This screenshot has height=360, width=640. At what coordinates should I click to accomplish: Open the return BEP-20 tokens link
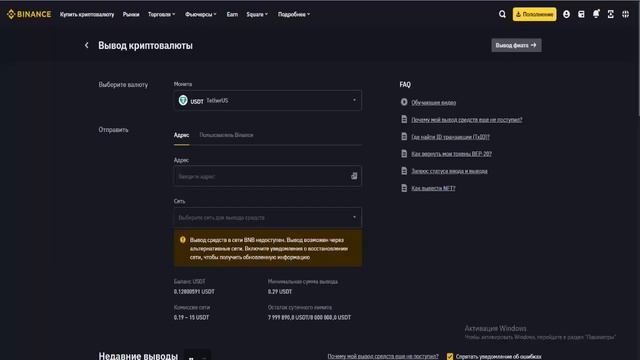[x=451, y=154]
